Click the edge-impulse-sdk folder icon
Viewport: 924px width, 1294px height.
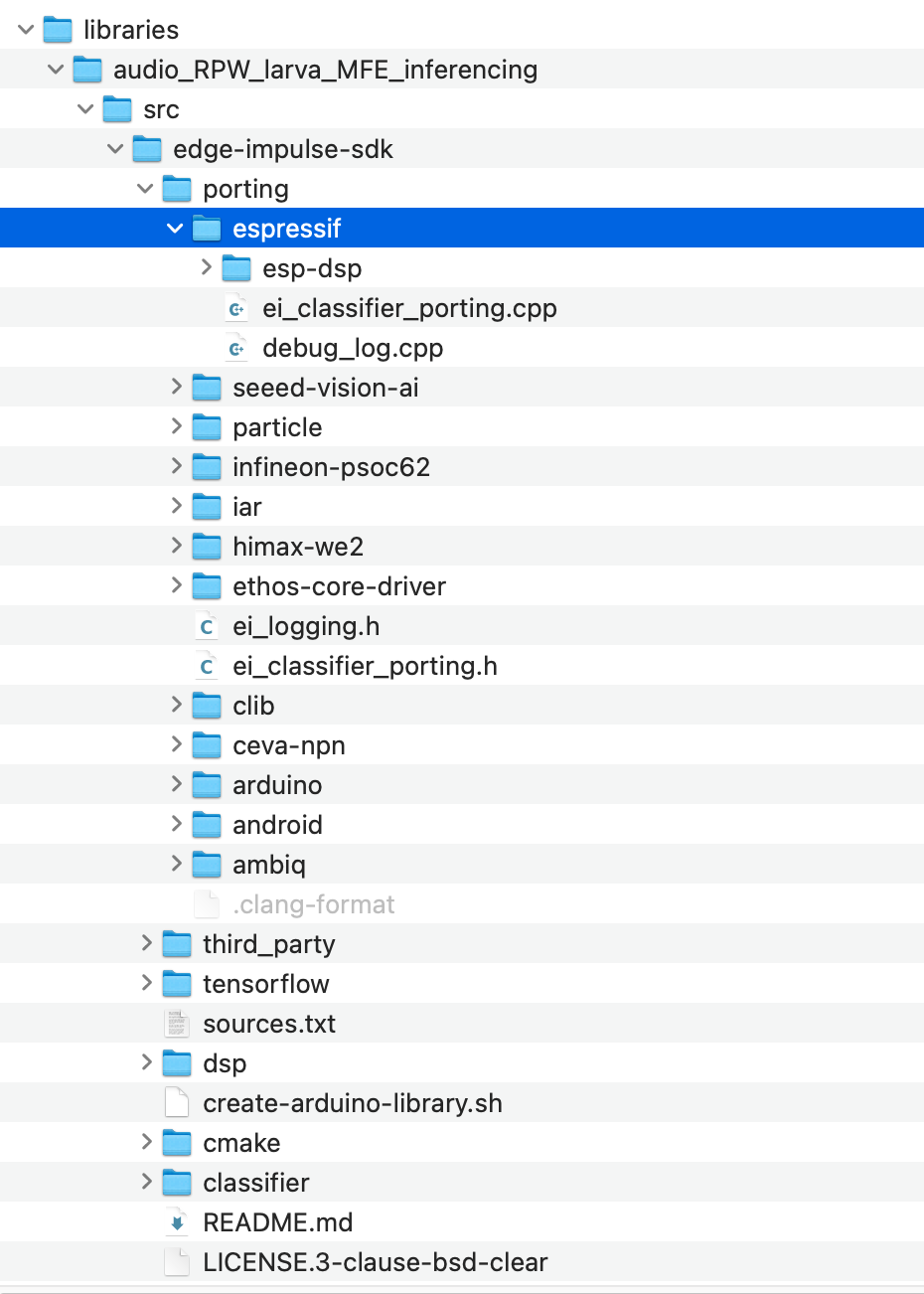[147, 149]
